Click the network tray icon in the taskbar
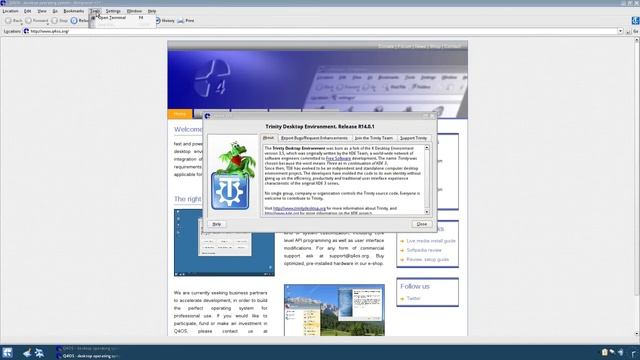 pyautogui.click(x=613, y=352)
